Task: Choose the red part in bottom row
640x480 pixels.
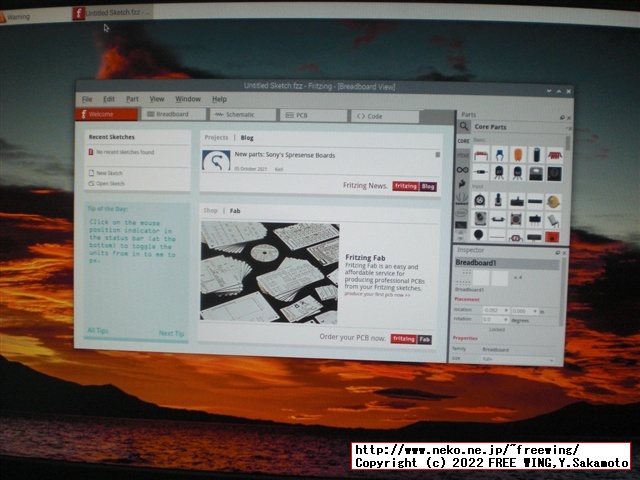Action: [552, 237]
